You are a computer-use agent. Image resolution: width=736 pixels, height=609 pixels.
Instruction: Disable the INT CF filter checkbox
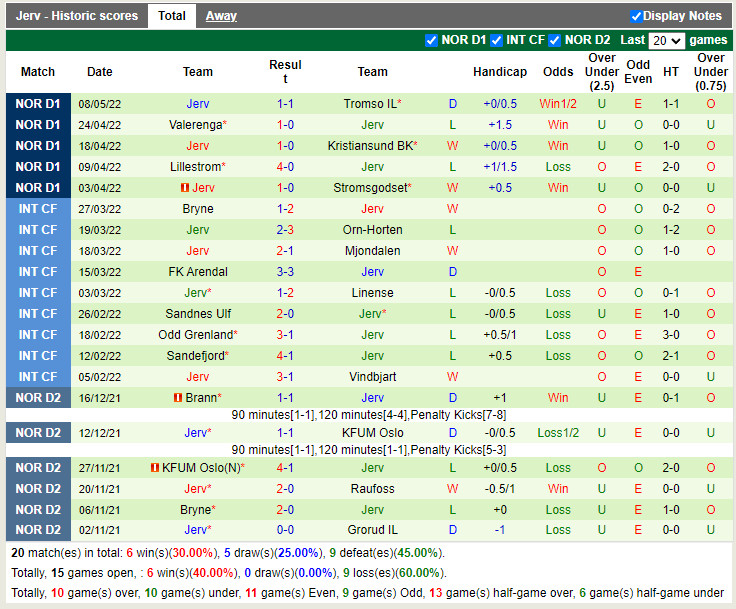(496, 40)
